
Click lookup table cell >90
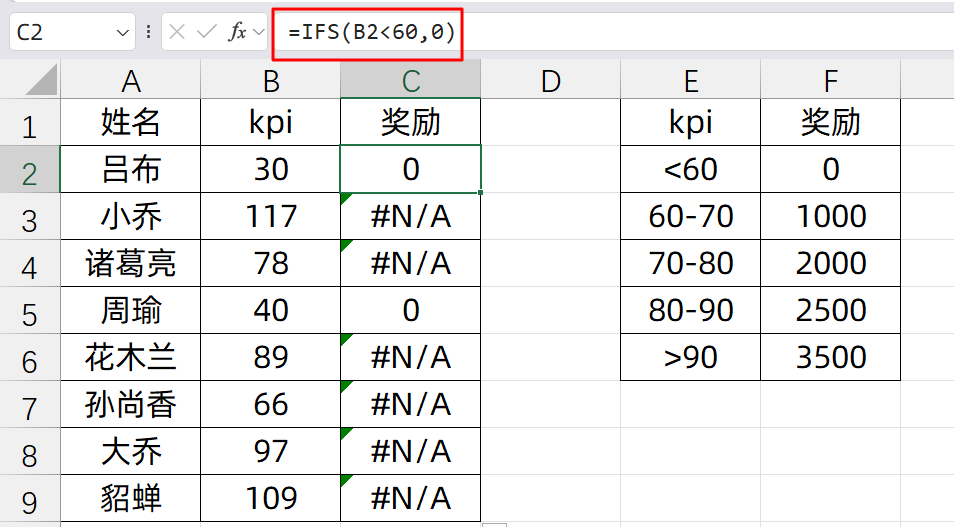pos(691,357)
